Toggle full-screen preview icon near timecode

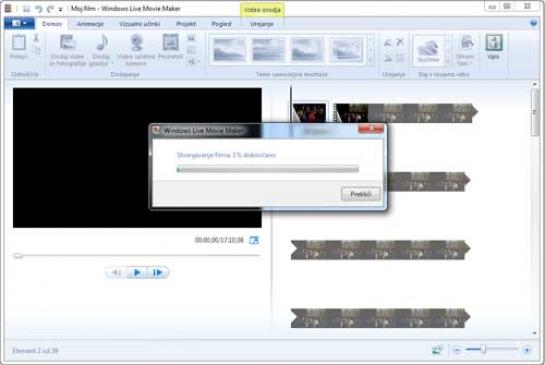(254, 240)
